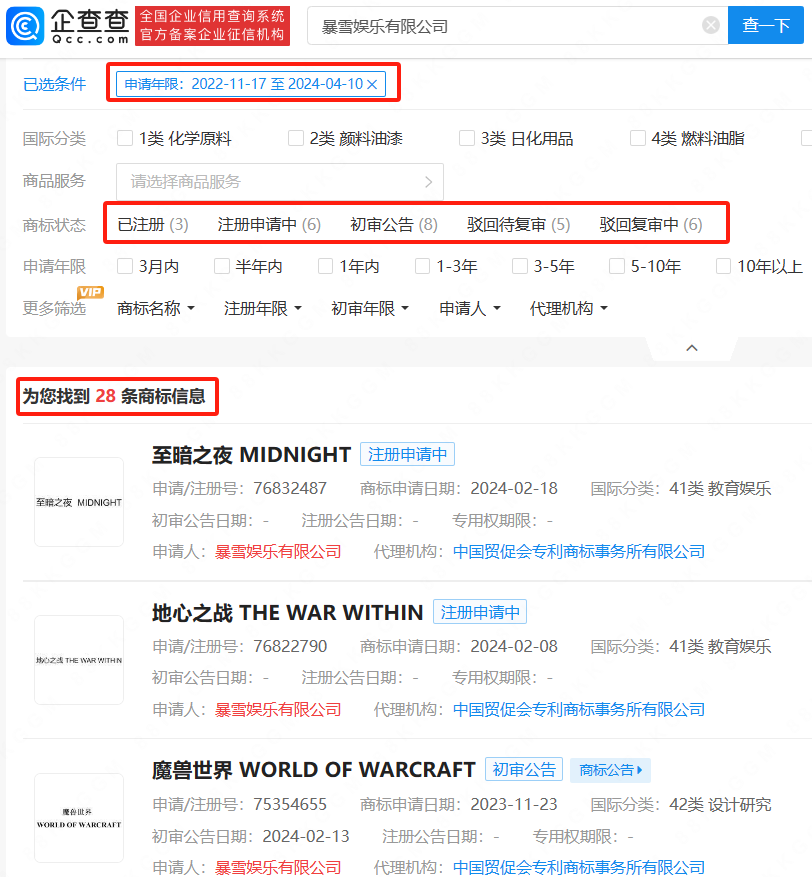
Task: Tick the 5-10年 application period box
Action: [x=617, y=266]
